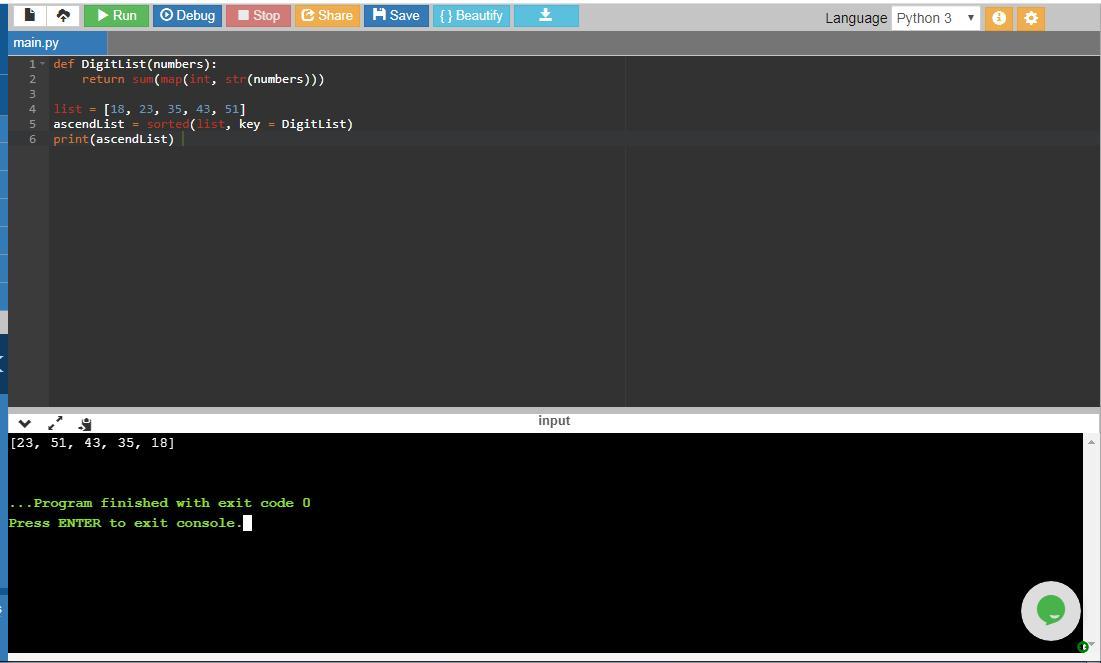Open the info icon next to Language
This screenshot has width=1101, height=663.
pyautogui.click(x=998, y=18)
